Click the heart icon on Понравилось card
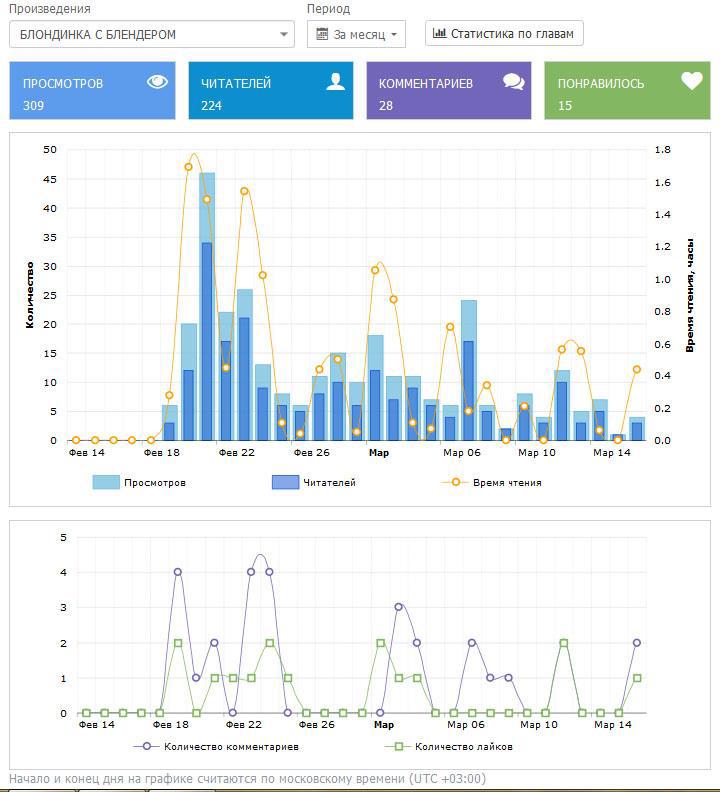The image size is (720, 792). pos(692,82)
